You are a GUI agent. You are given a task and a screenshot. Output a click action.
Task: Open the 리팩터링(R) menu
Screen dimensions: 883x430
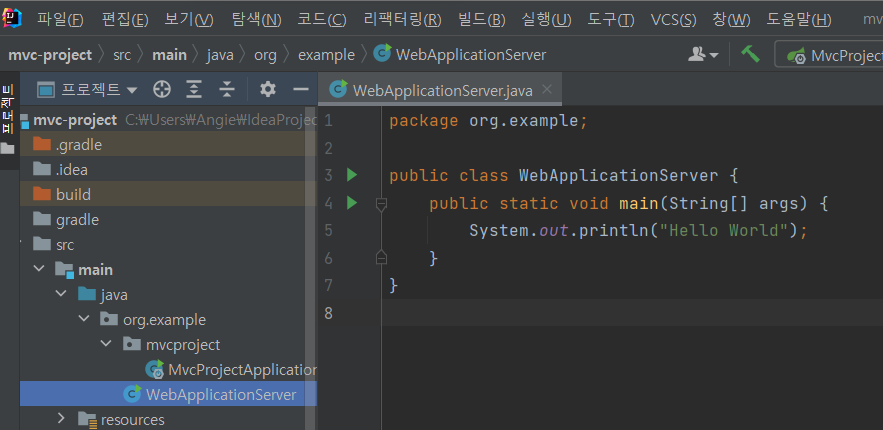pyautogui.click(x=403, y=20)
